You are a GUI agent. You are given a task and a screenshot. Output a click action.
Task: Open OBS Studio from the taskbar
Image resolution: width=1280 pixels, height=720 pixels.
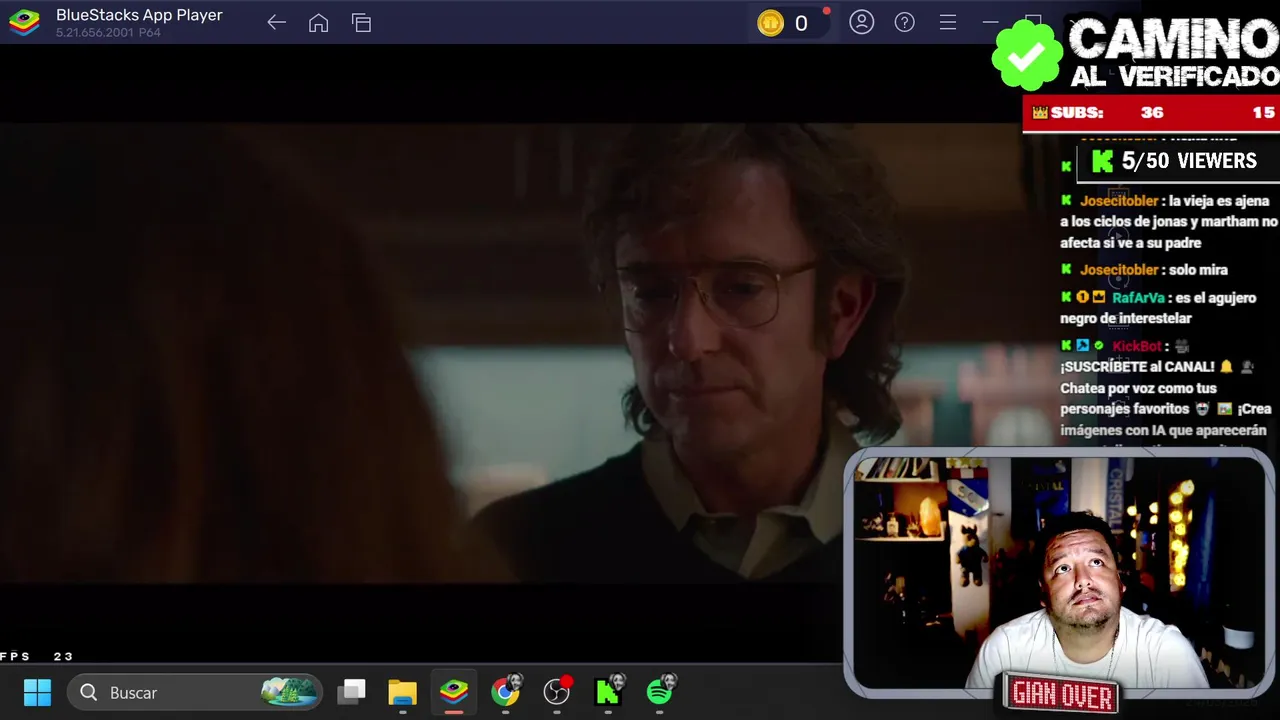click(x=557, y=691)
